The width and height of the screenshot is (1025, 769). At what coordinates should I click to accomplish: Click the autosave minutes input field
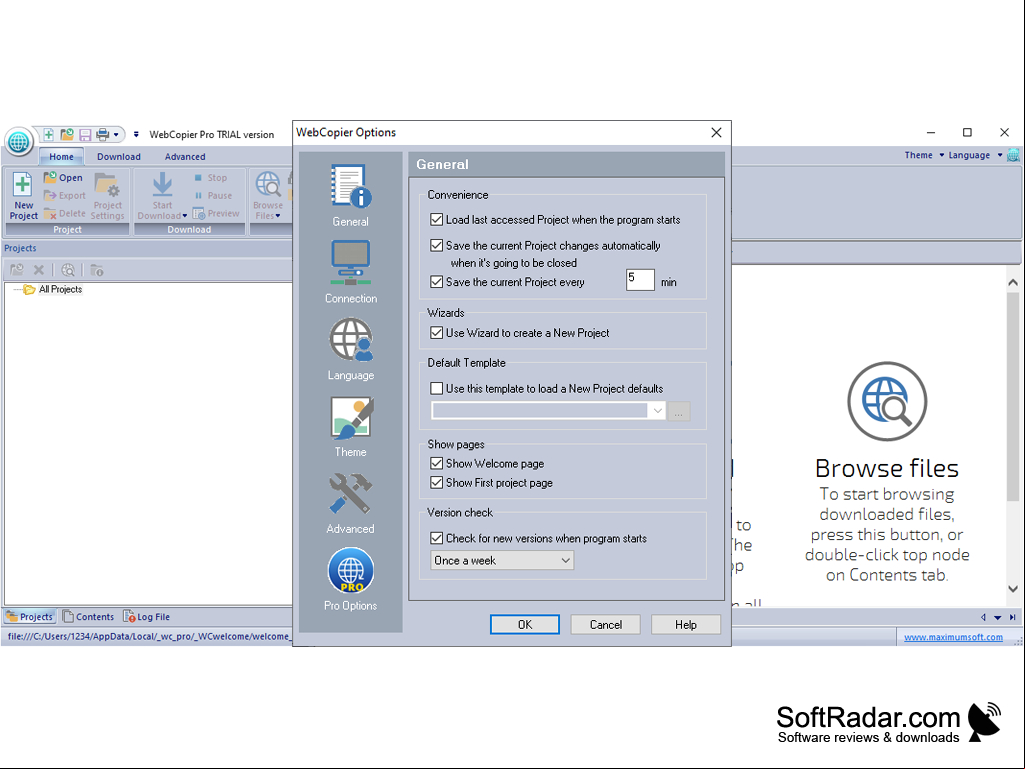point(640,280)
